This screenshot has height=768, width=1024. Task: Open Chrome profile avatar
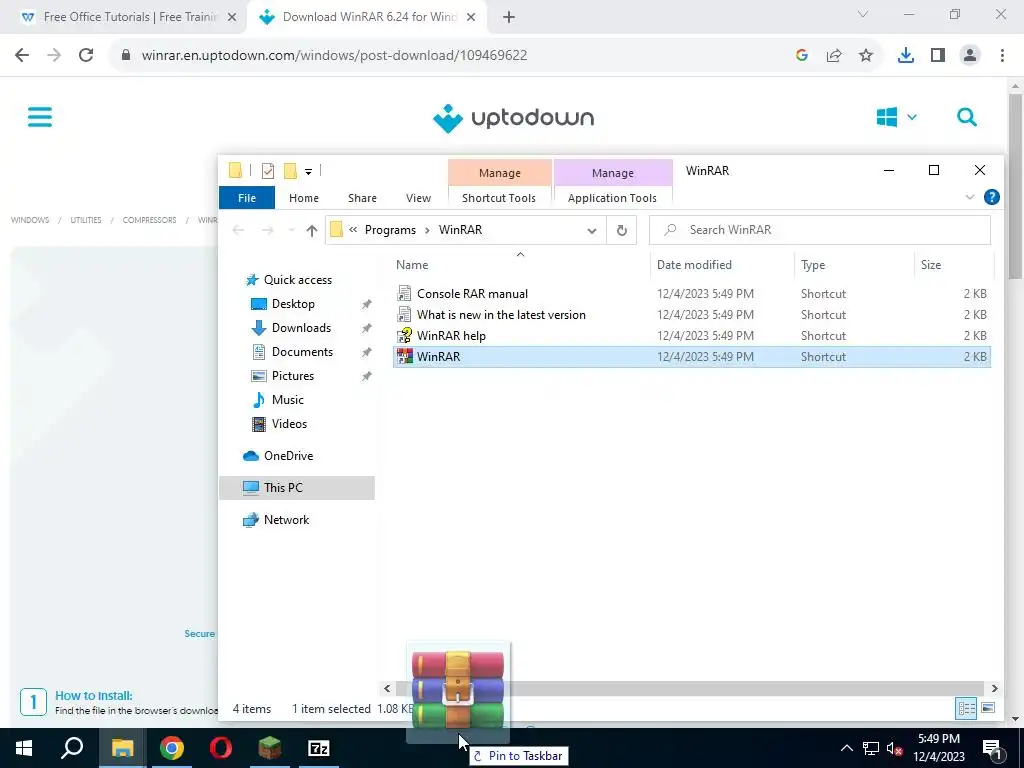click(x=970, y=56)
